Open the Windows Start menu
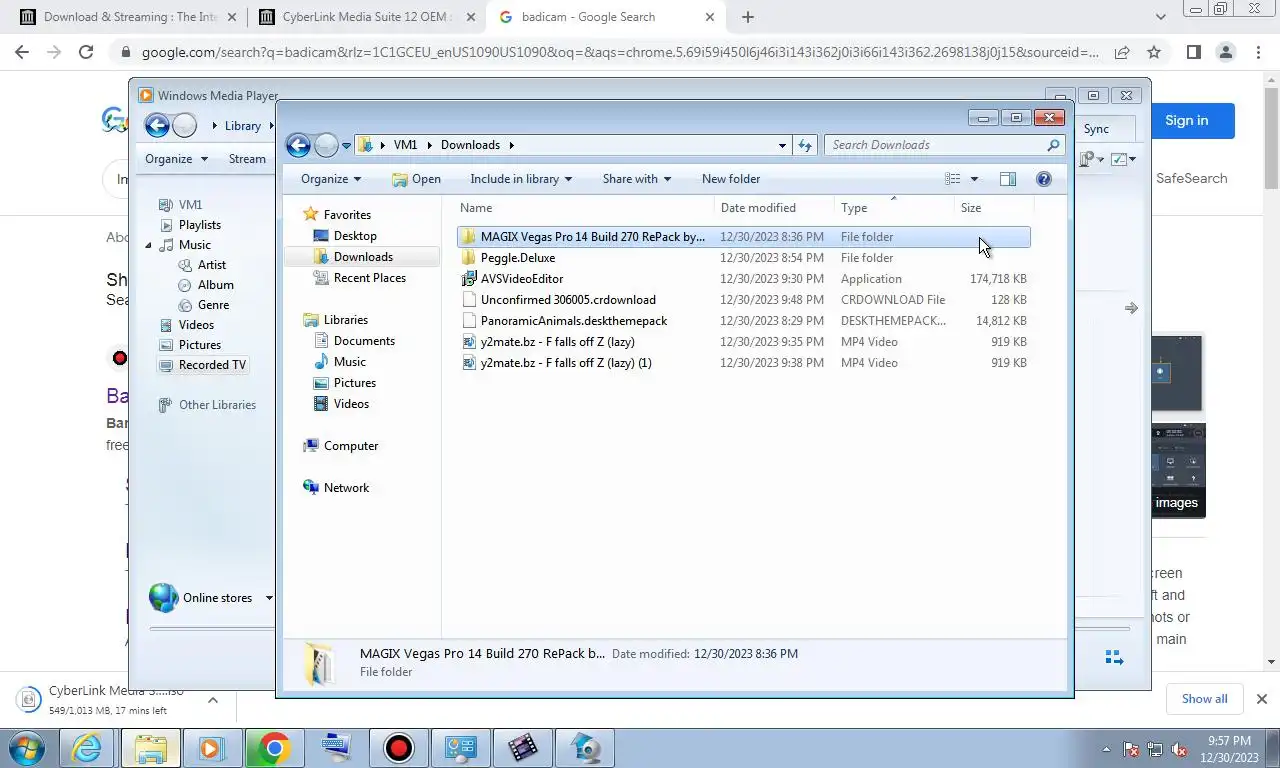 point(27,748)
